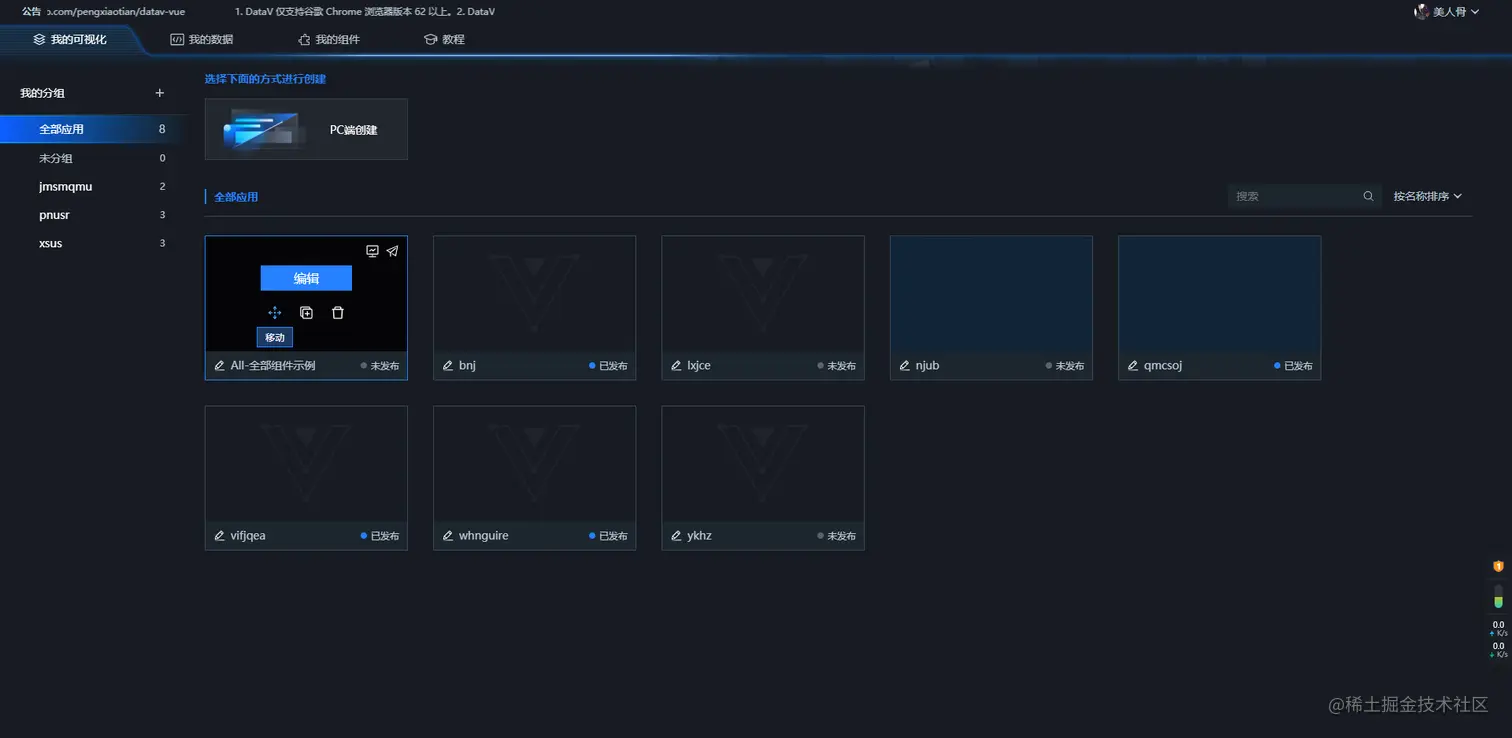Click the copy icon on the All-全部组件示例 card
The image size is (1512, 738).
(307, 313)
